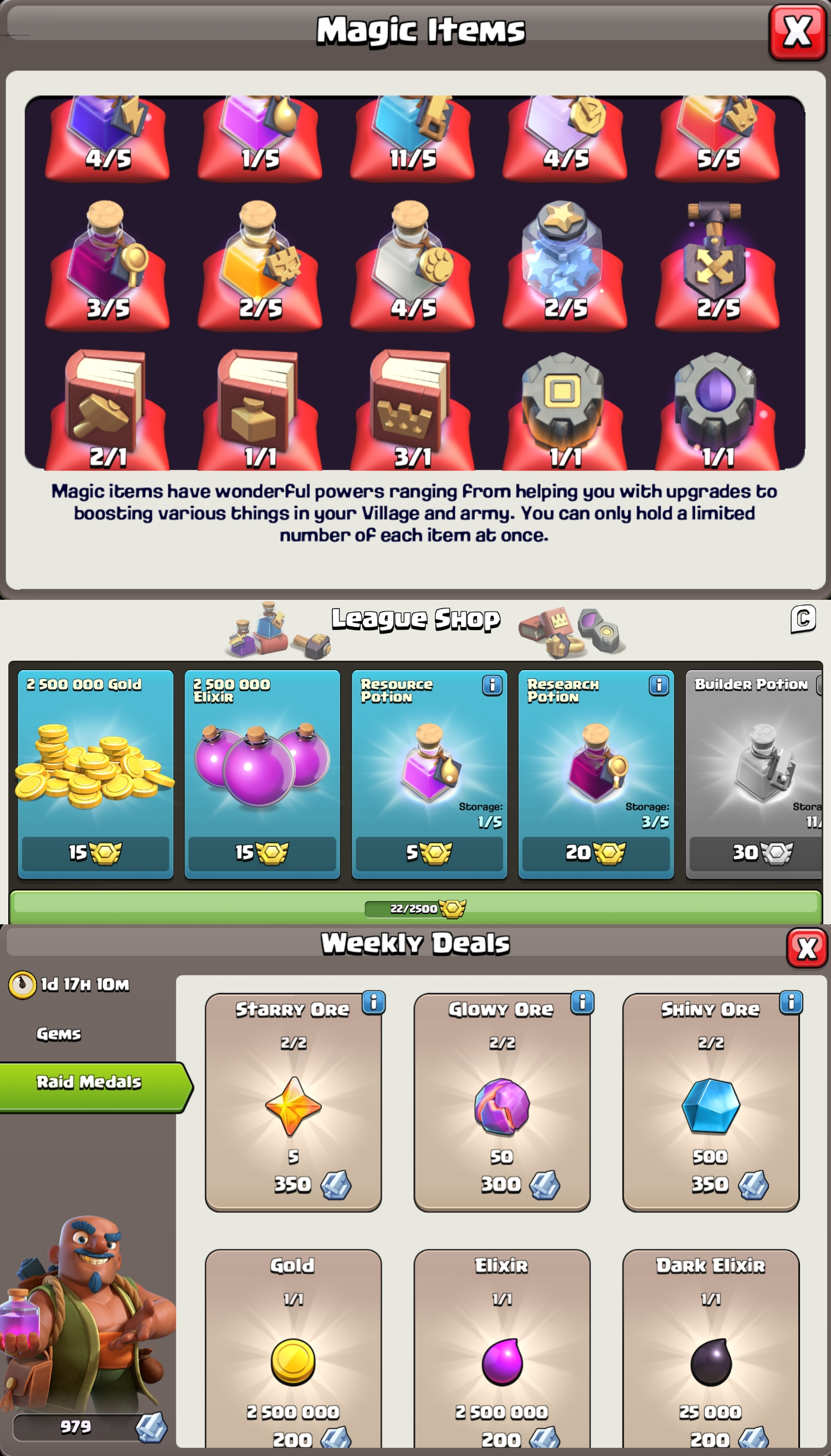Buy Dark Elixir weekly deal
Screen dimensions: 831x1456
711,1350
